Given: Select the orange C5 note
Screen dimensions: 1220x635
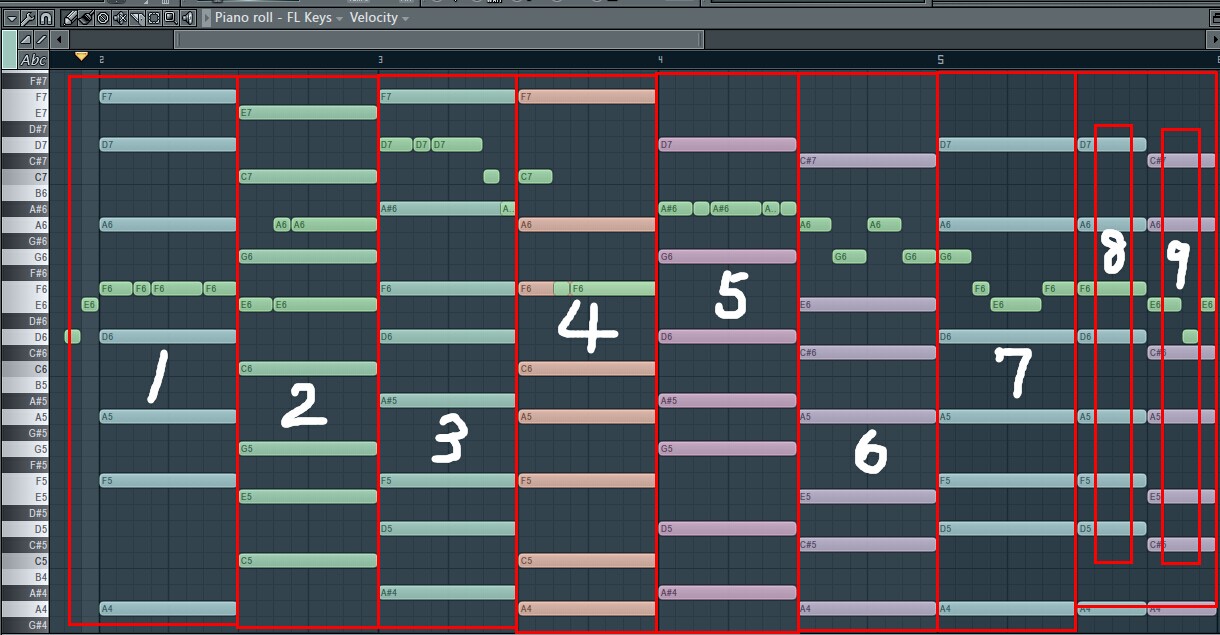Looking at the screenshot, I should click(x=587, y=561).
